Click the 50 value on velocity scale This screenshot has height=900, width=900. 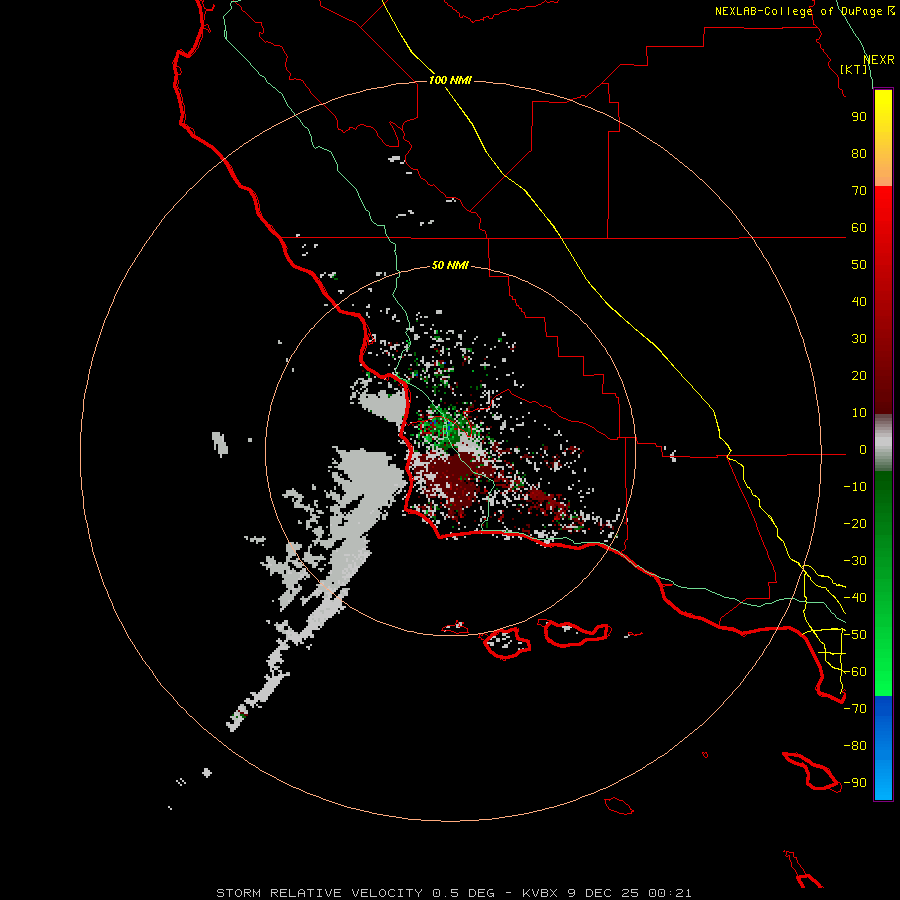tap(859, 265)
